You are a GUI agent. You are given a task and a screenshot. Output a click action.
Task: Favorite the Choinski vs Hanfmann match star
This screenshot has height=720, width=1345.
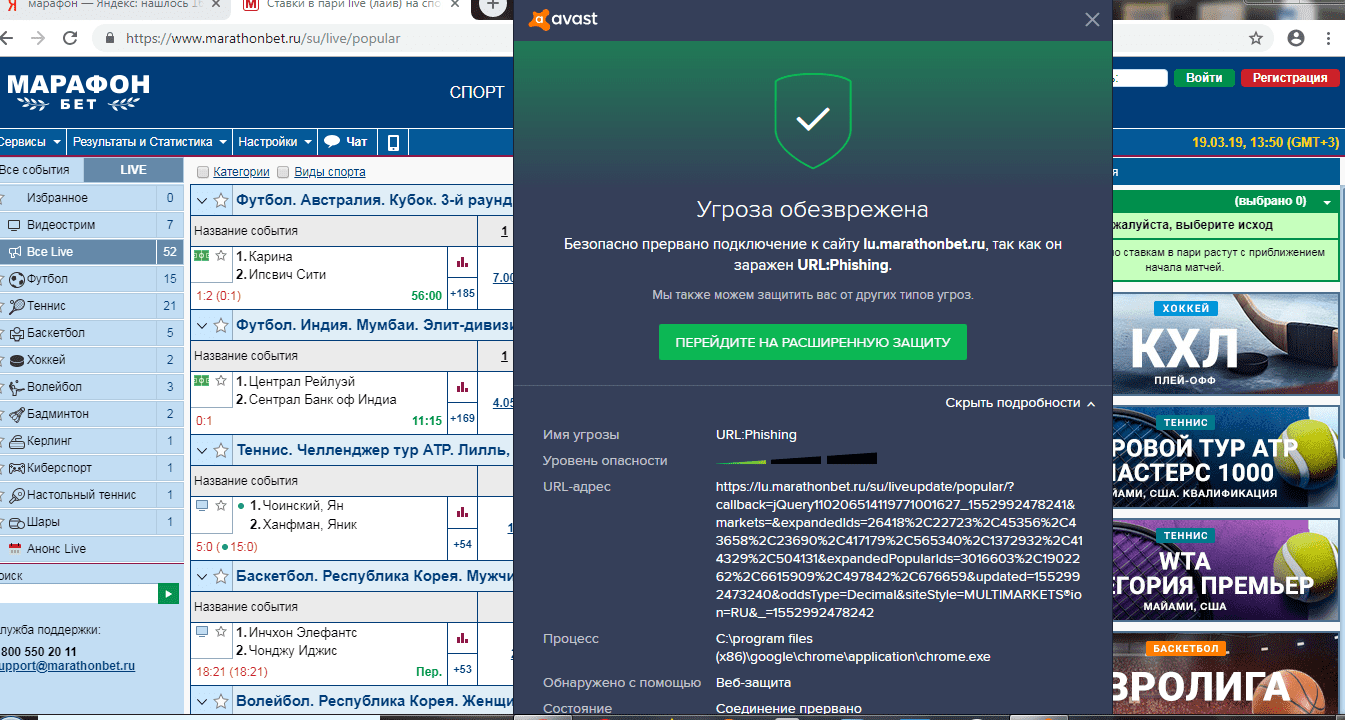[221, 506]
